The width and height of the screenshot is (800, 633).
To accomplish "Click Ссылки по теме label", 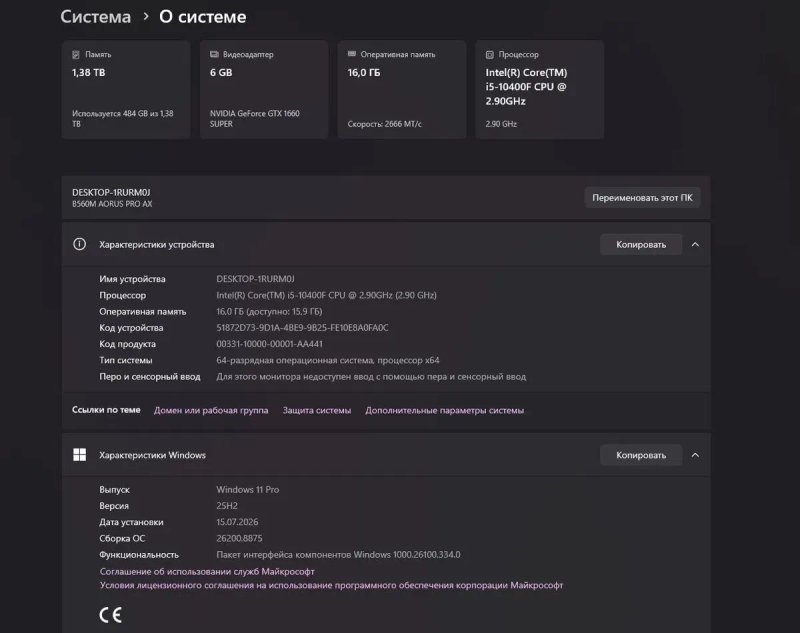I will click(106, 410).
